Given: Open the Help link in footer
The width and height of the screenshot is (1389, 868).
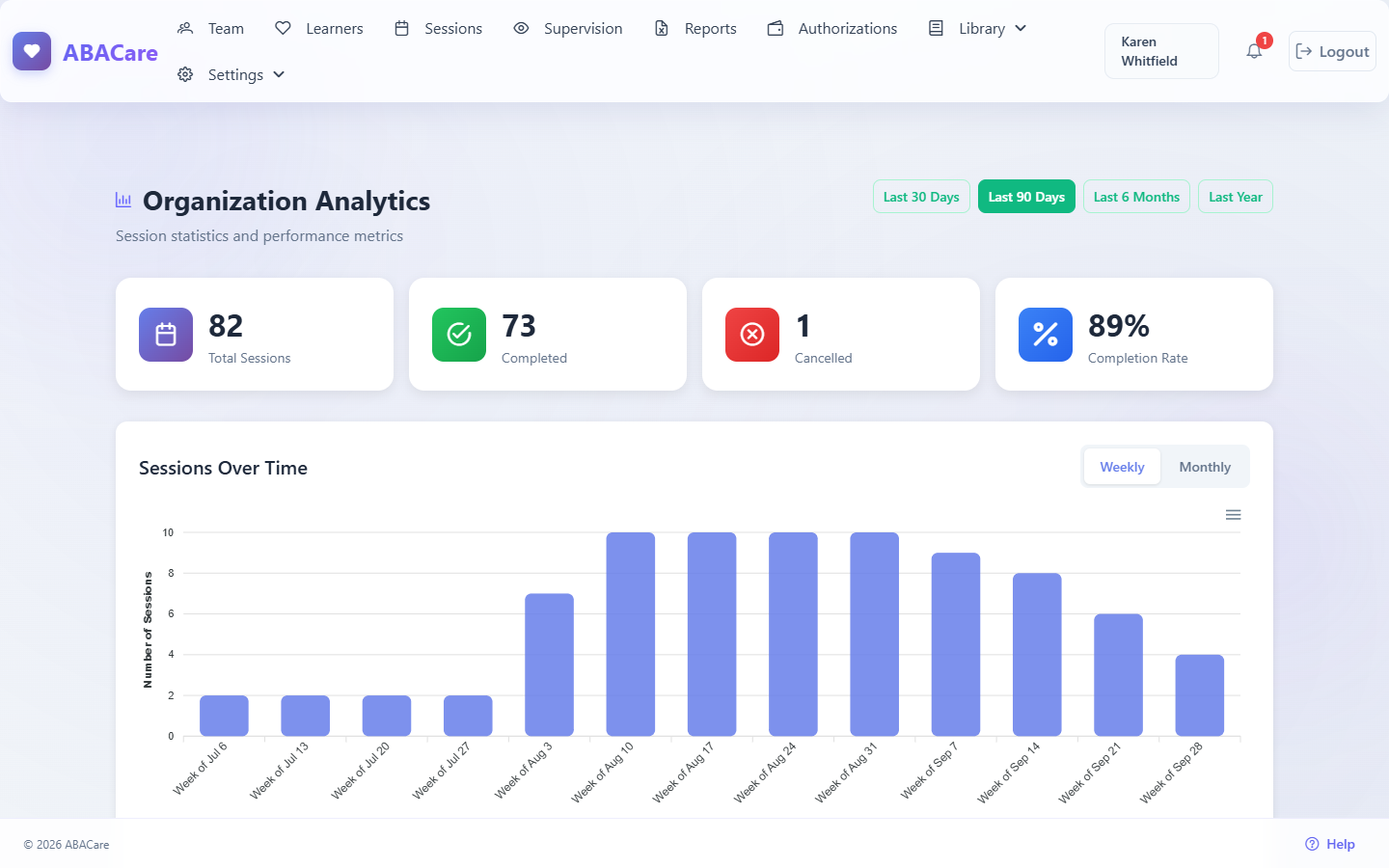Looking at the screenshot, I should [1330, 844].
